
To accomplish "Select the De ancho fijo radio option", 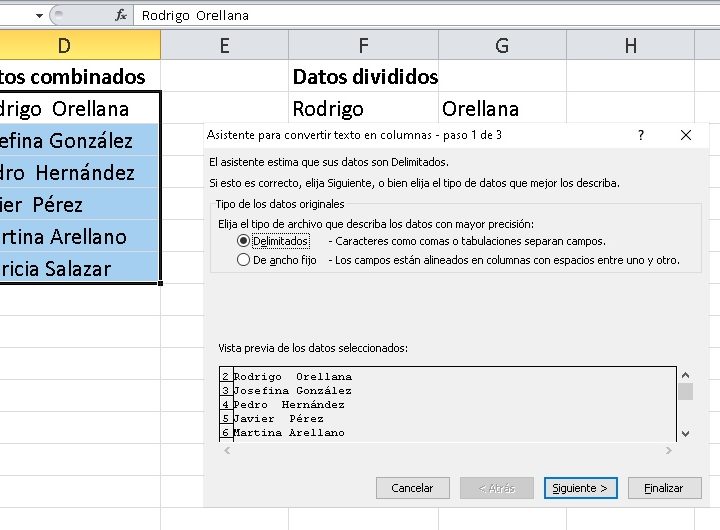I will coord(243,260).
